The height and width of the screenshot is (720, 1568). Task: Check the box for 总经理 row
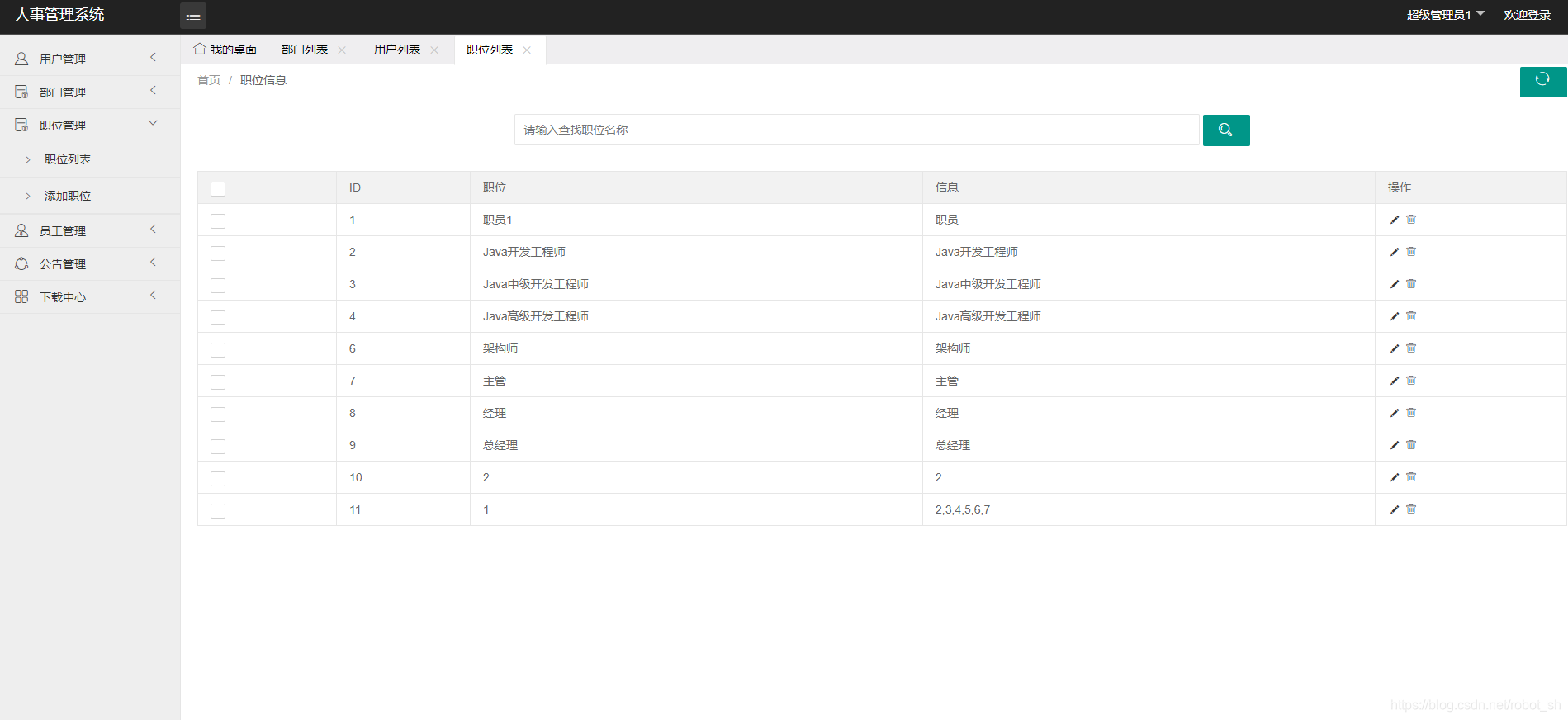tap(218, 447)
